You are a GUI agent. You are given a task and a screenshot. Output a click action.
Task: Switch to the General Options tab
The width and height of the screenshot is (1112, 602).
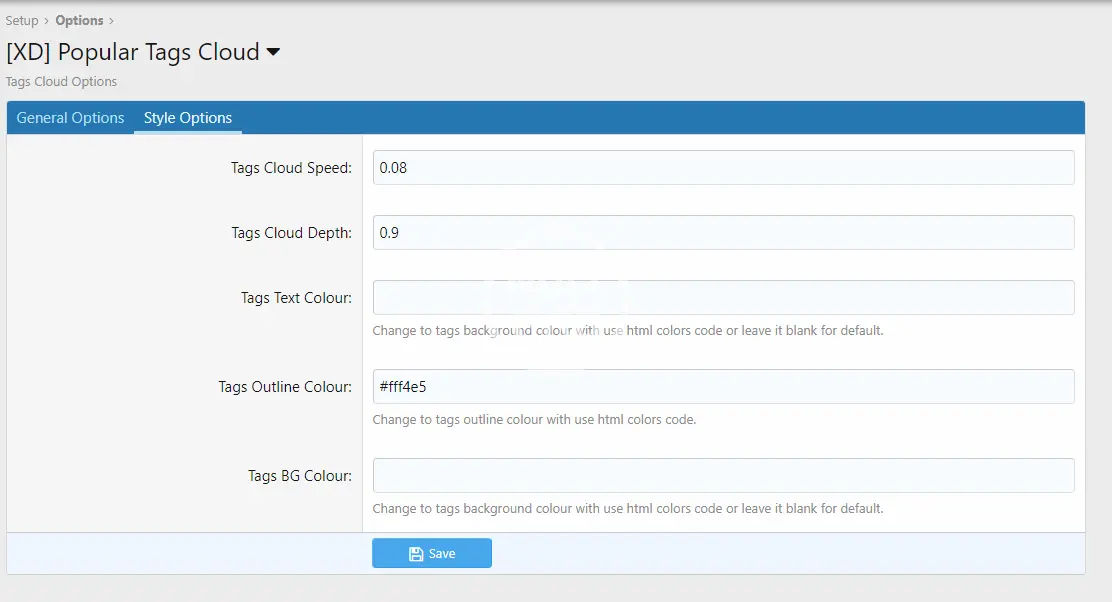click(x=70, y=118)
